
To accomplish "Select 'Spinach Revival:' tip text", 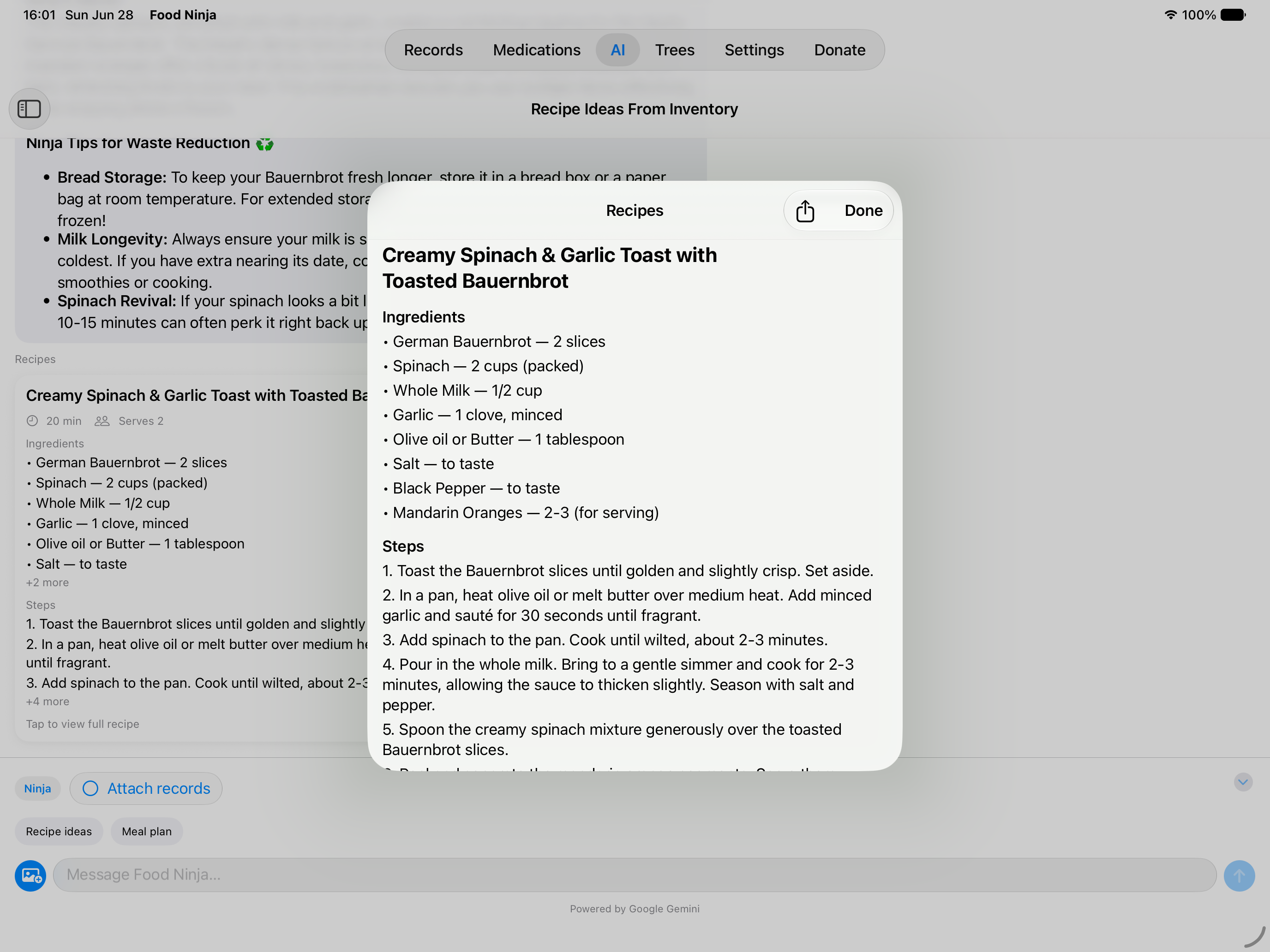I will 117,301.
